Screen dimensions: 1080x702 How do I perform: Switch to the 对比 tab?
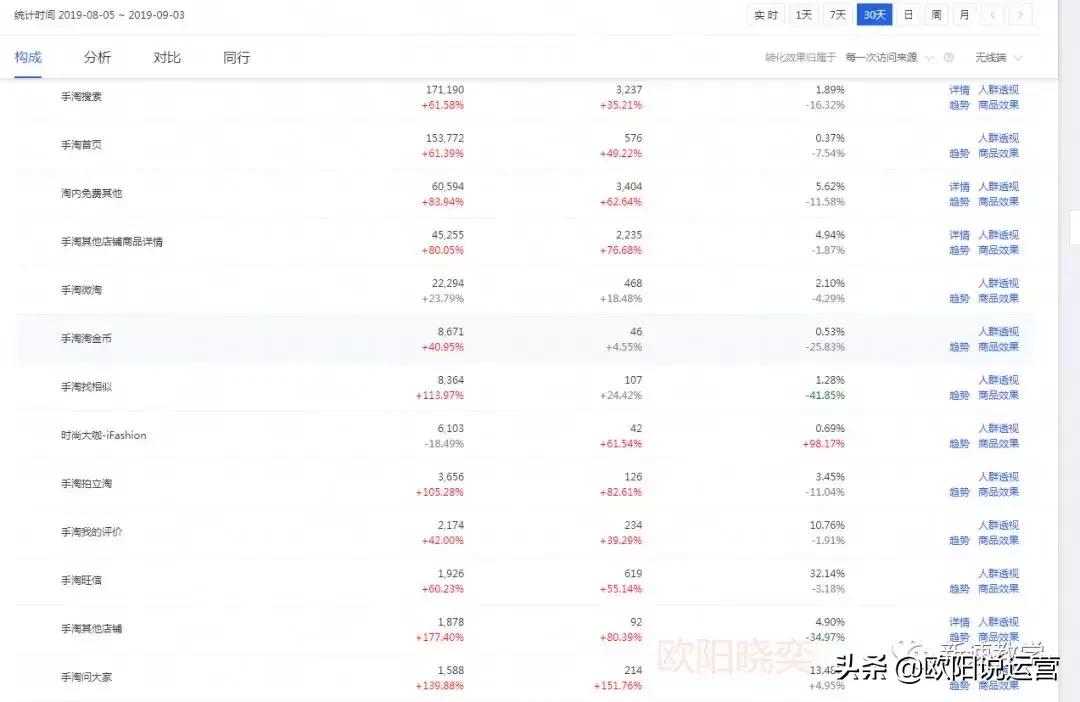coord(166,57)
